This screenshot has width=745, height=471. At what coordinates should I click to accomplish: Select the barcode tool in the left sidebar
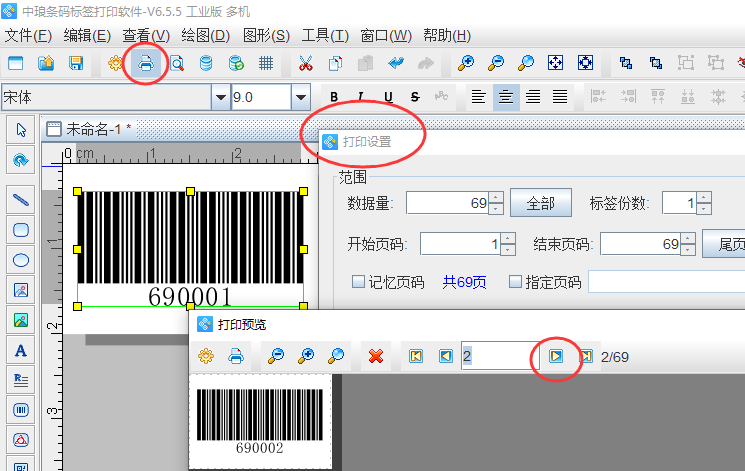20,409
